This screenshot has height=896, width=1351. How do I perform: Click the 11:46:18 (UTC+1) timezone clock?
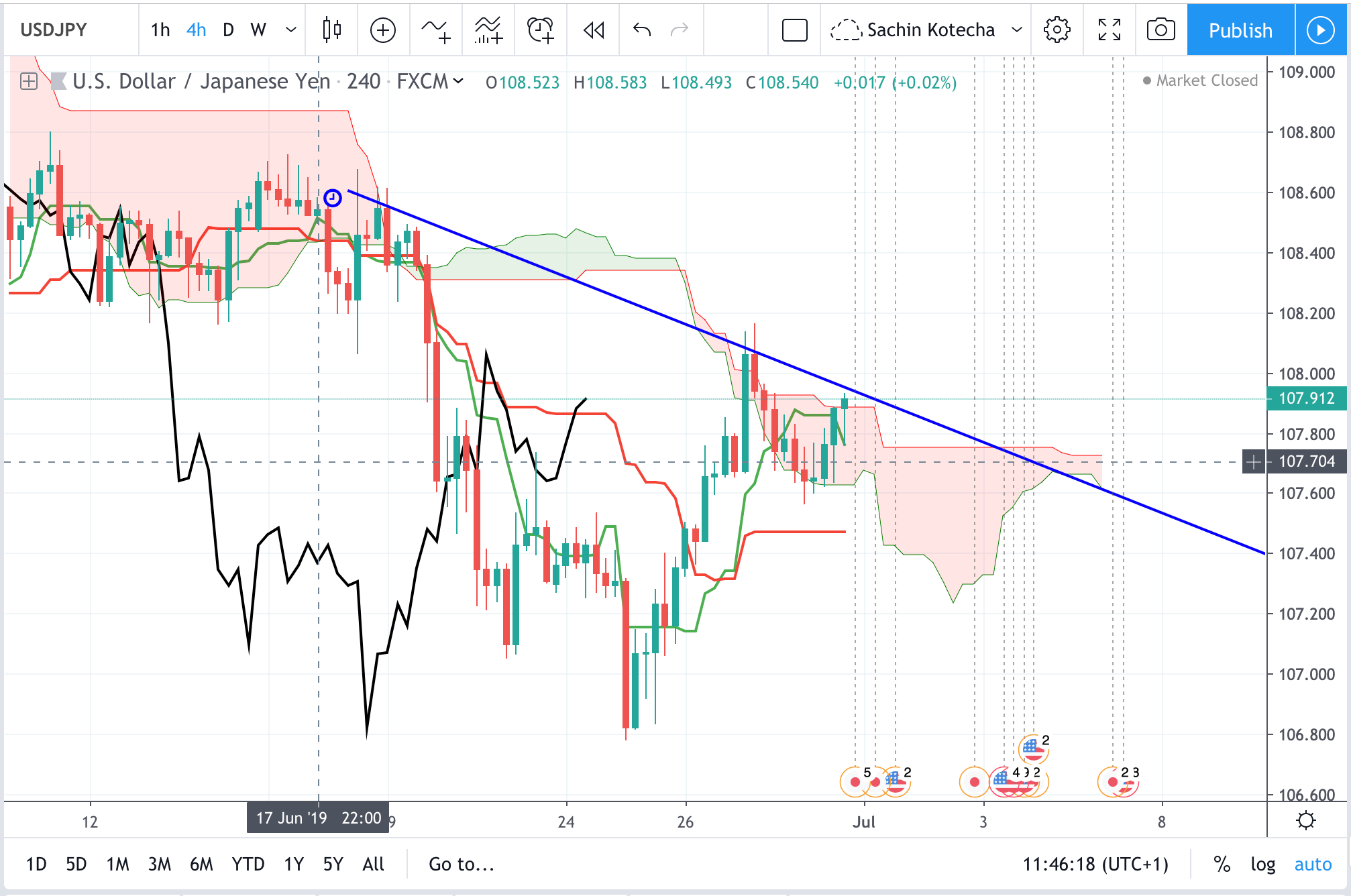click(1095, 864)
